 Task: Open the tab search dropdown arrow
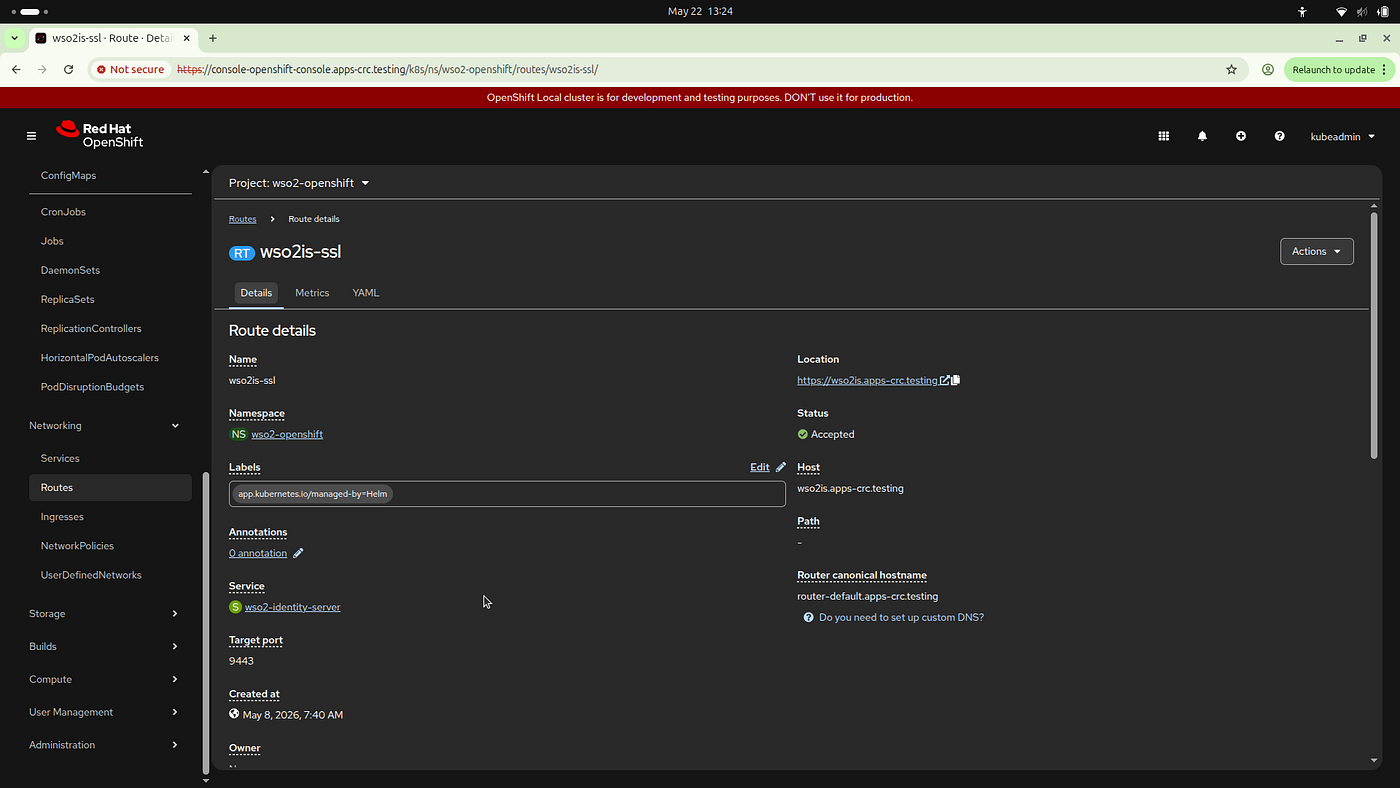[14, 38]
